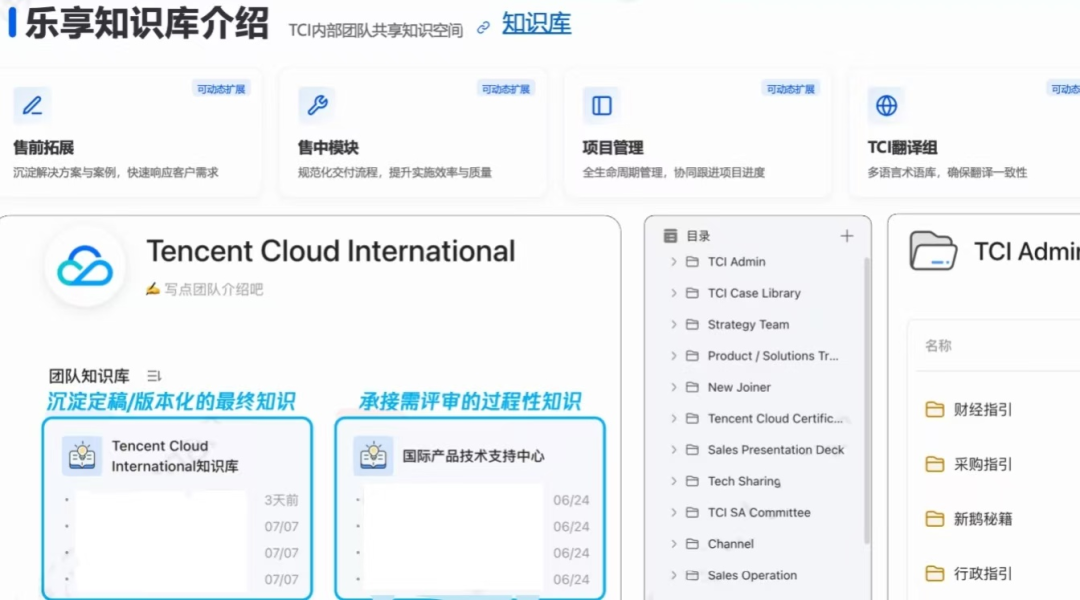Click the 名称 column header
Screen dimensions: 1080x600
(x=937, y=346)
